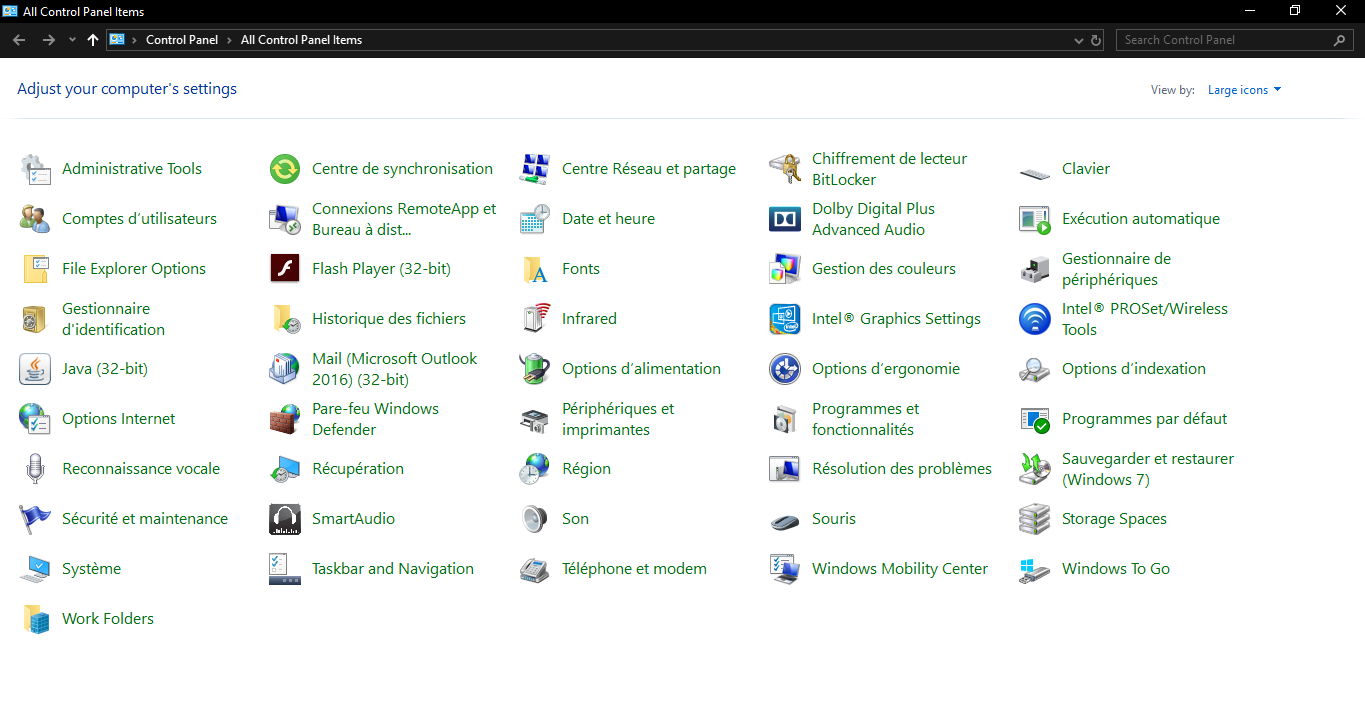Open Java (32-bit) icon
This screenshot has height=724, width=1365.
tap(35, 369)
